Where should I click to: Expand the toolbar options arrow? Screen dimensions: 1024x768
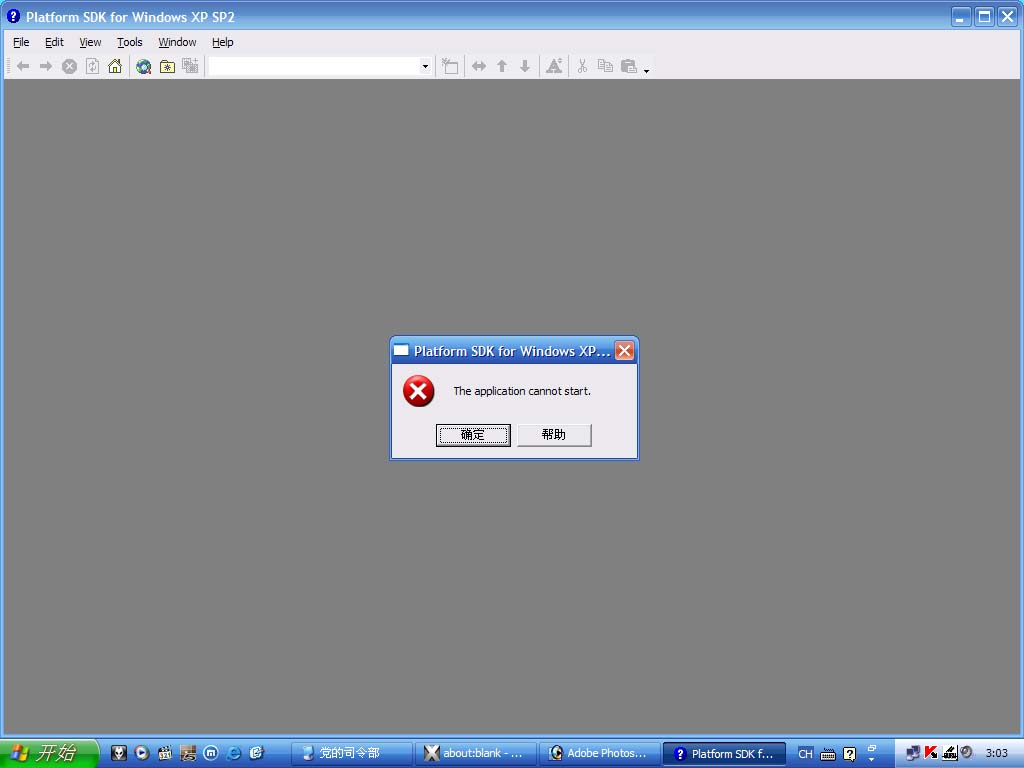click(647, 70)
